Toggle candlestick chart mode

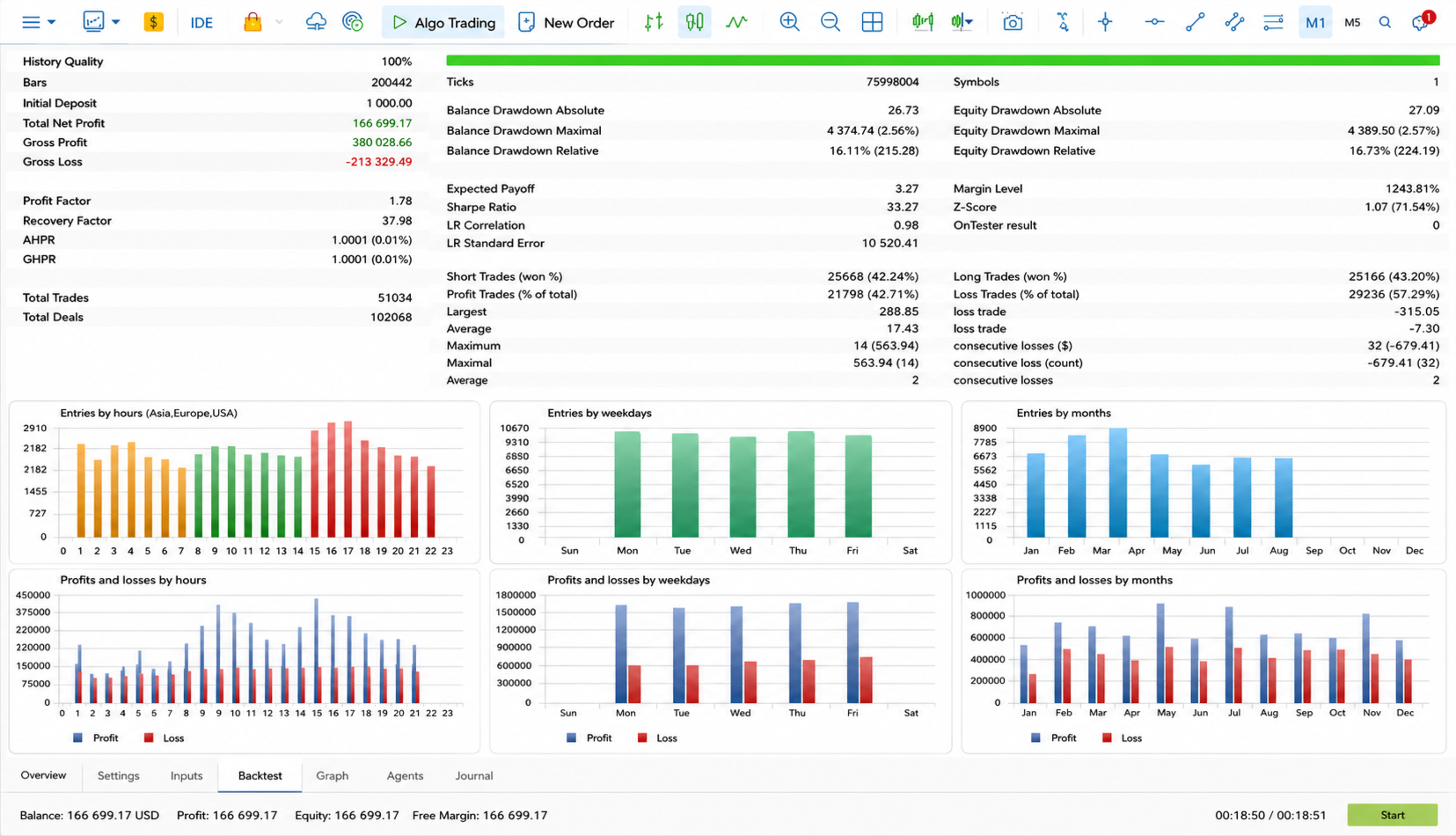click(x=695, y=22)
